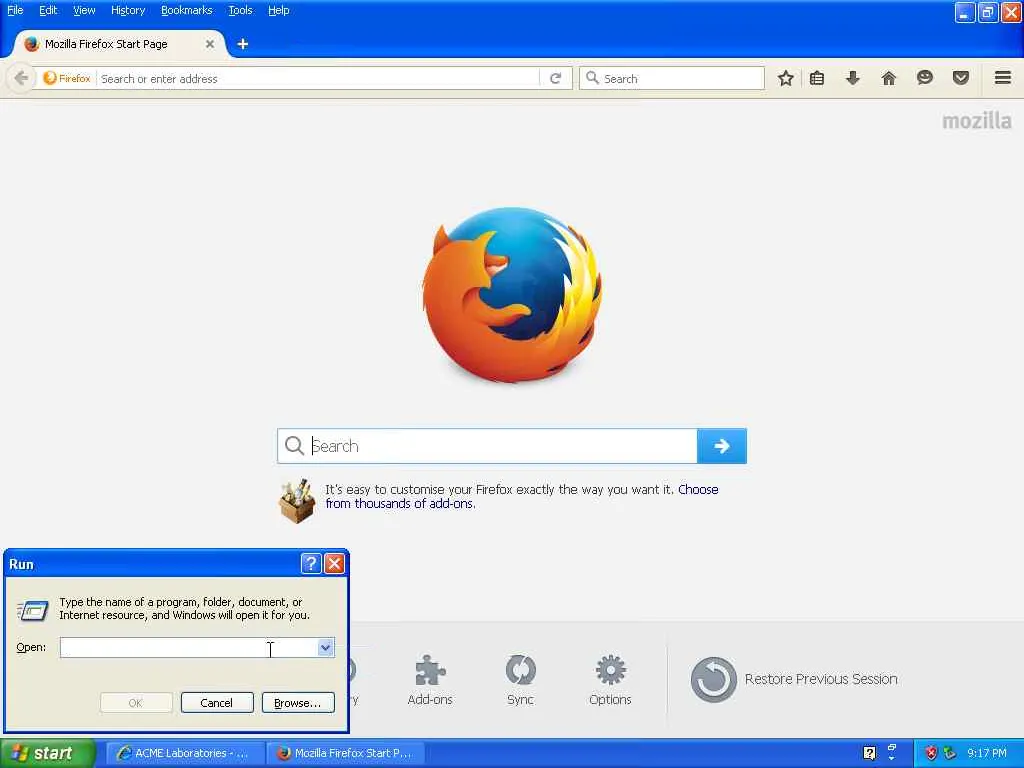Screen dimensions: 1024x768
Task: Click the central page Search field
Action: click(x=487, y=446)
